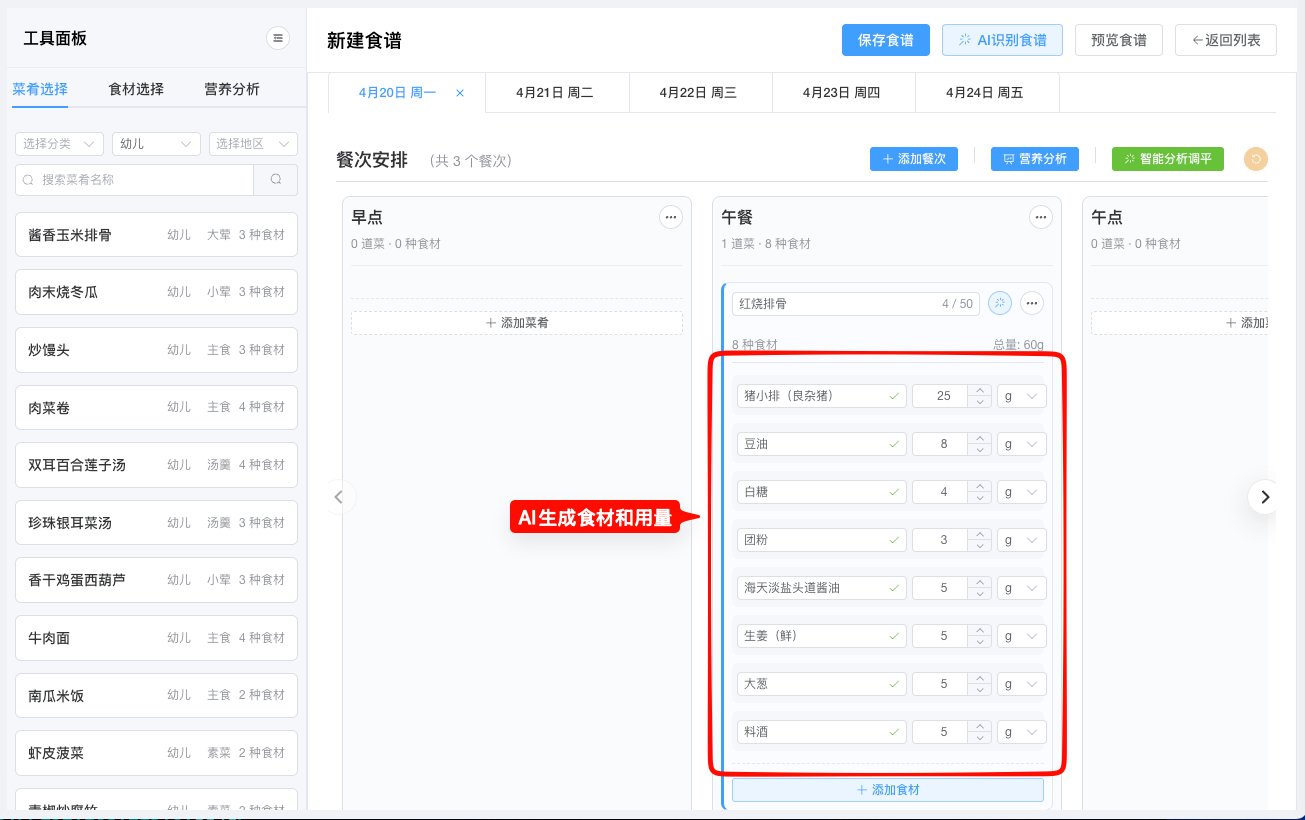Open the unit dropdown (g) for 大葱
The image size is (1305, 820).
[1021, 683]
